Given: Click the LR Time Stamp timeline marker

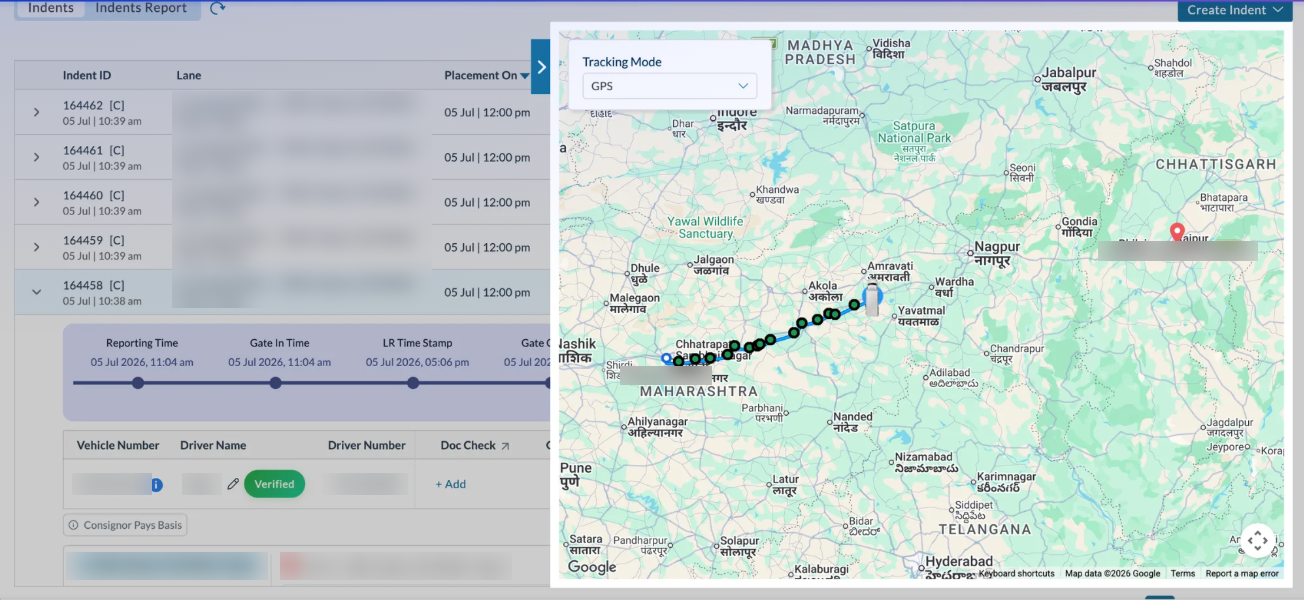Looking at the screenshot, I should point(413,383).
